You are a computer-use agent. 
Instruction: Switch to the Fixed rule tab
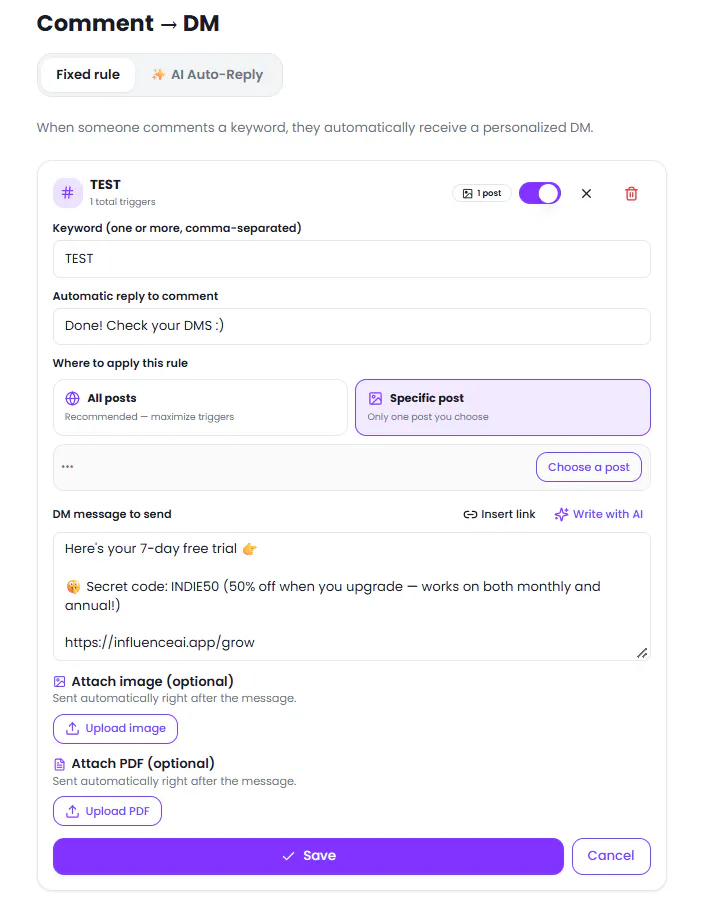(88, 75)
